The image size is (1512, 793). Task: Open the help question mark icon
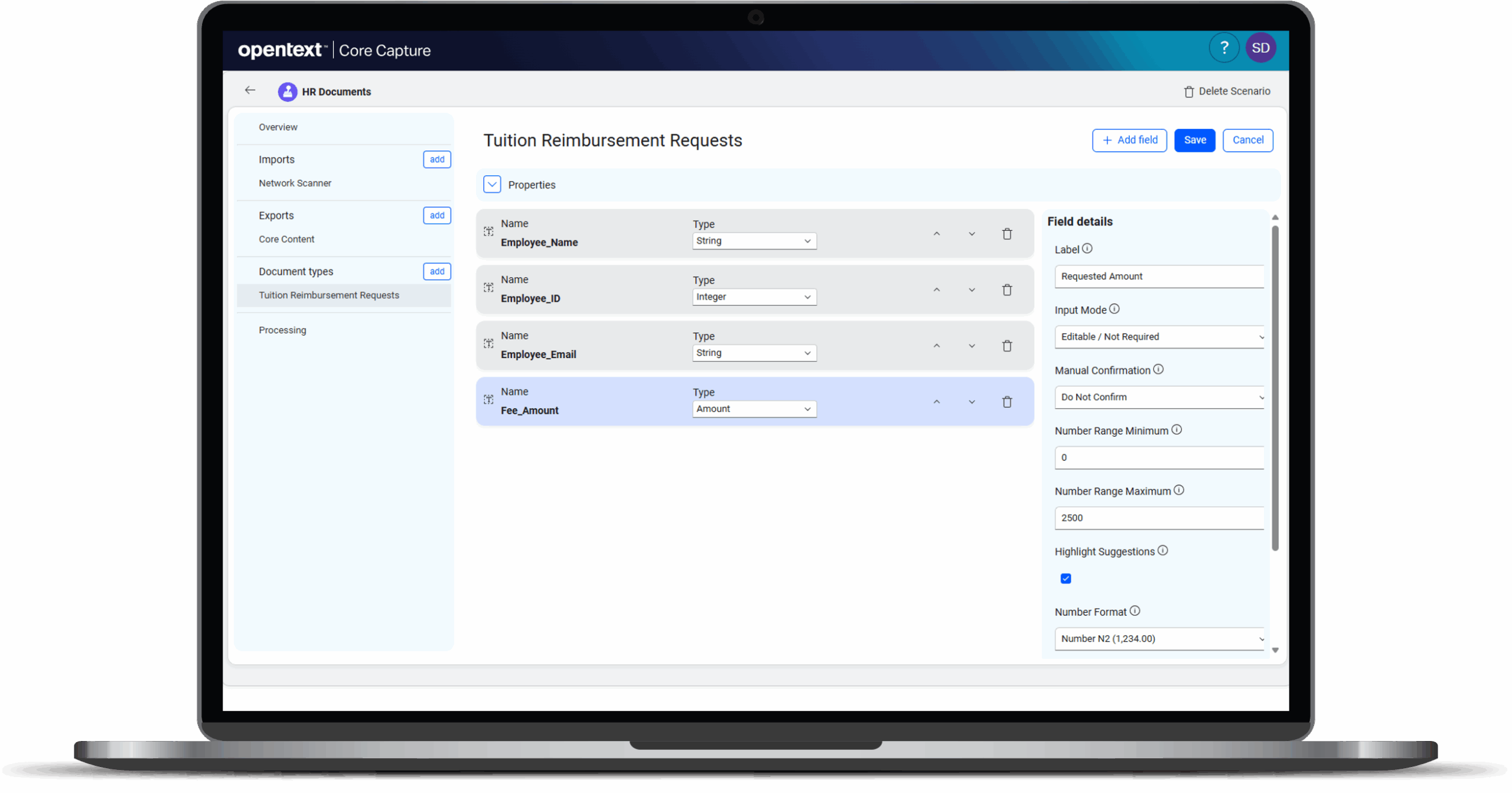click(1224, 48)
